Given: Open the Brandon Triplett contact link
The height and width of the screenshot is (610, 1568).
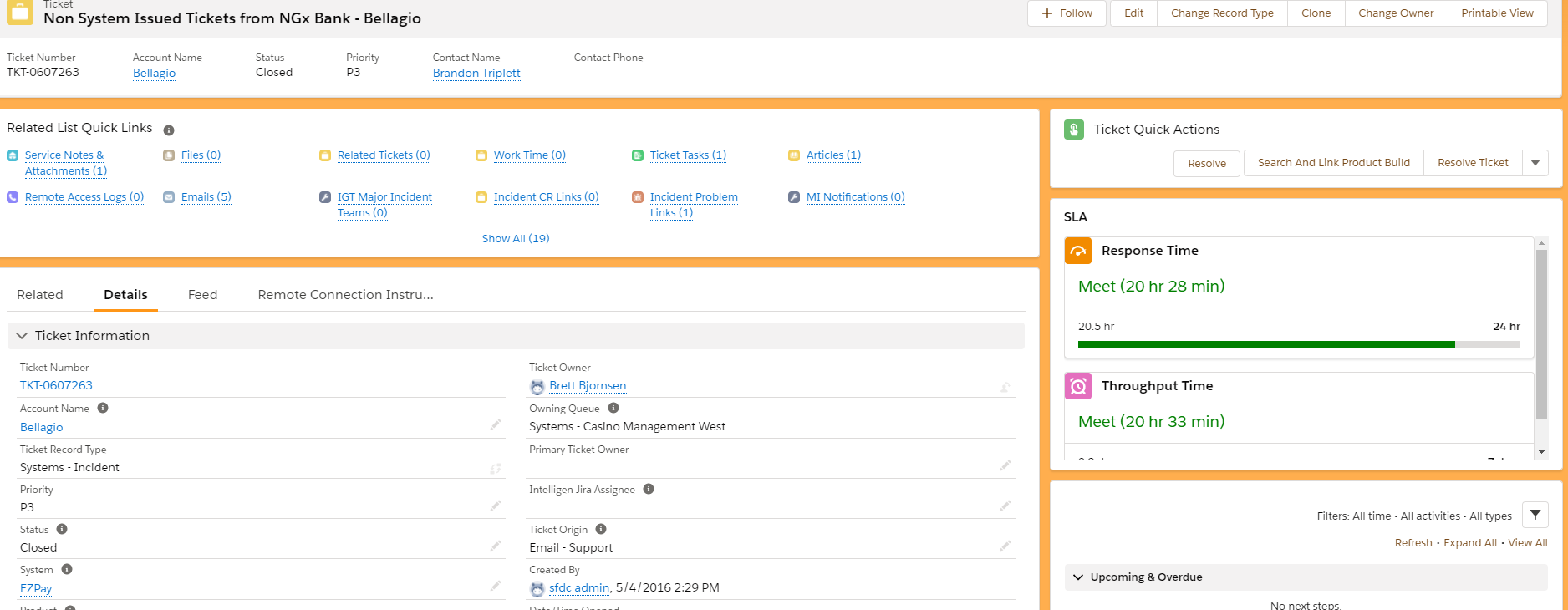Looking at the screenshot, I should coord(476,73).
